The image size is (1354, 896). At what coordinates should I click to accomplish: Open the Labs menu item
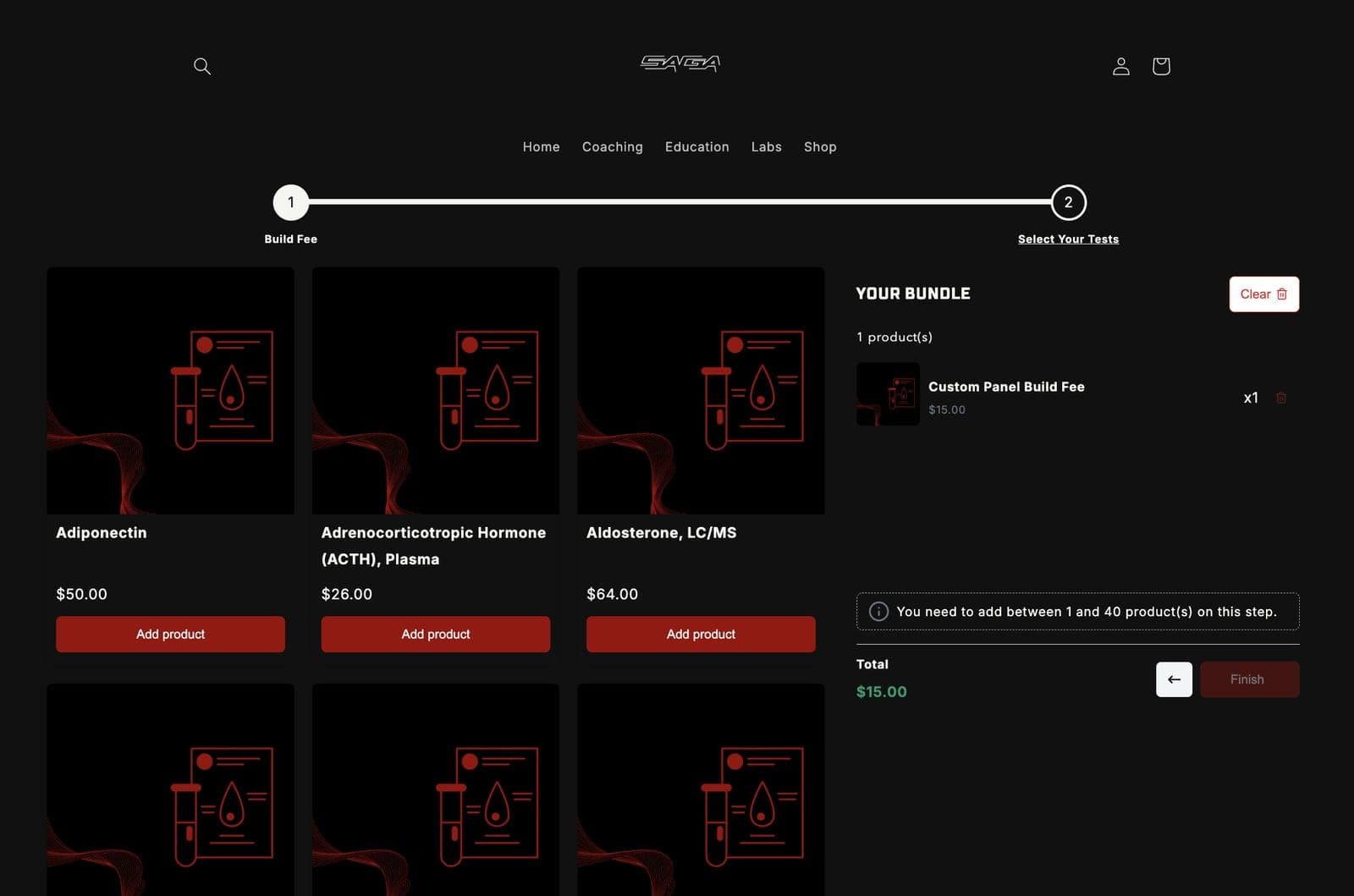coord(766,146)
